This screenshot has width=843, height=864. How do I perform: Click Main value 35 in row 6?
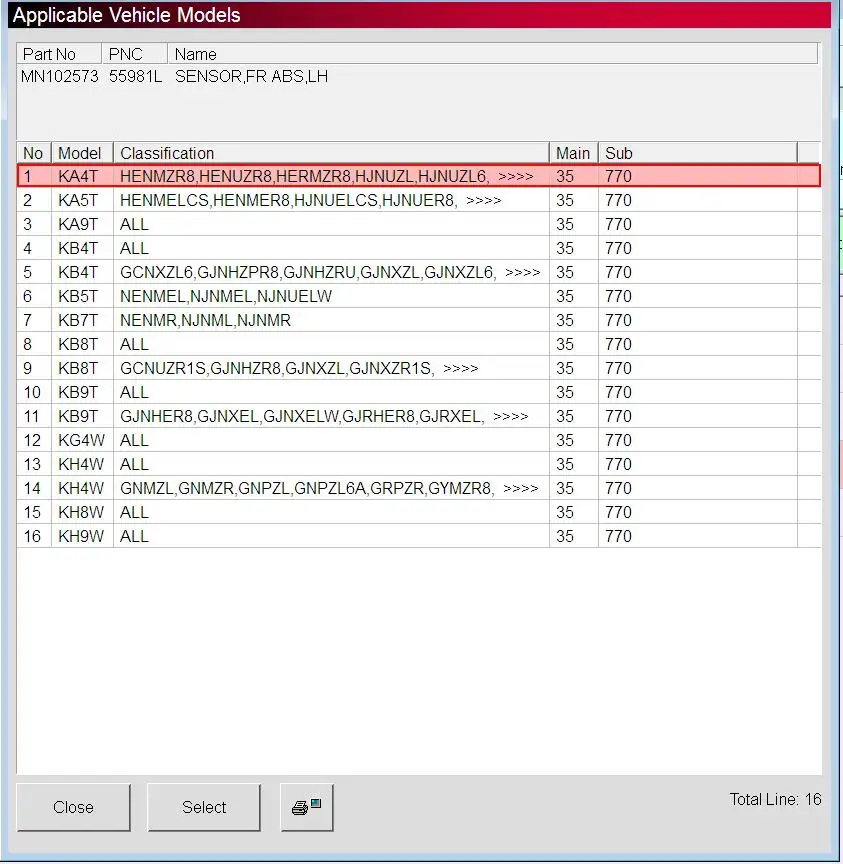[x=565, y=296]
